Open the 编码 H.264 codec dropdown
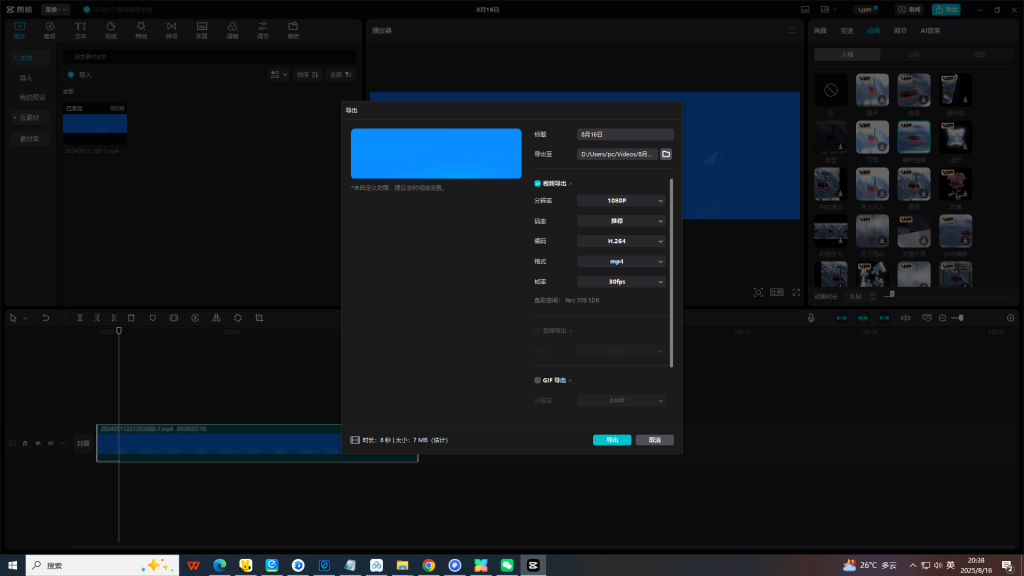1024x576 pixels. tap(621, 241)
